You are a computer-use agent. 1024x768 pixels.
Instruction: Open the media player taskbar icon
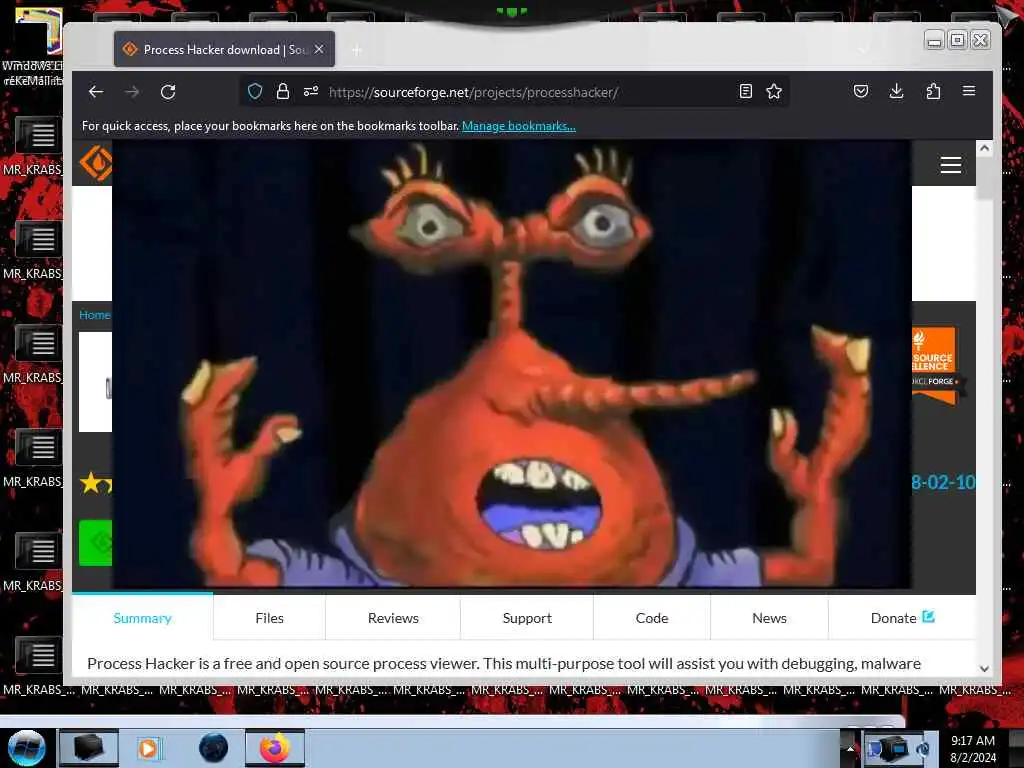point(148,748)
